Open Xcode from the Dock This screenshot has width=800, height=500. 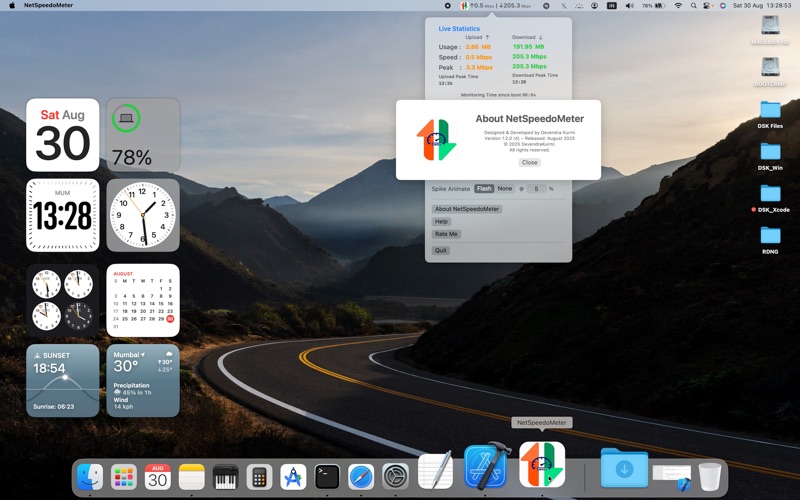[x=487, y=465]
